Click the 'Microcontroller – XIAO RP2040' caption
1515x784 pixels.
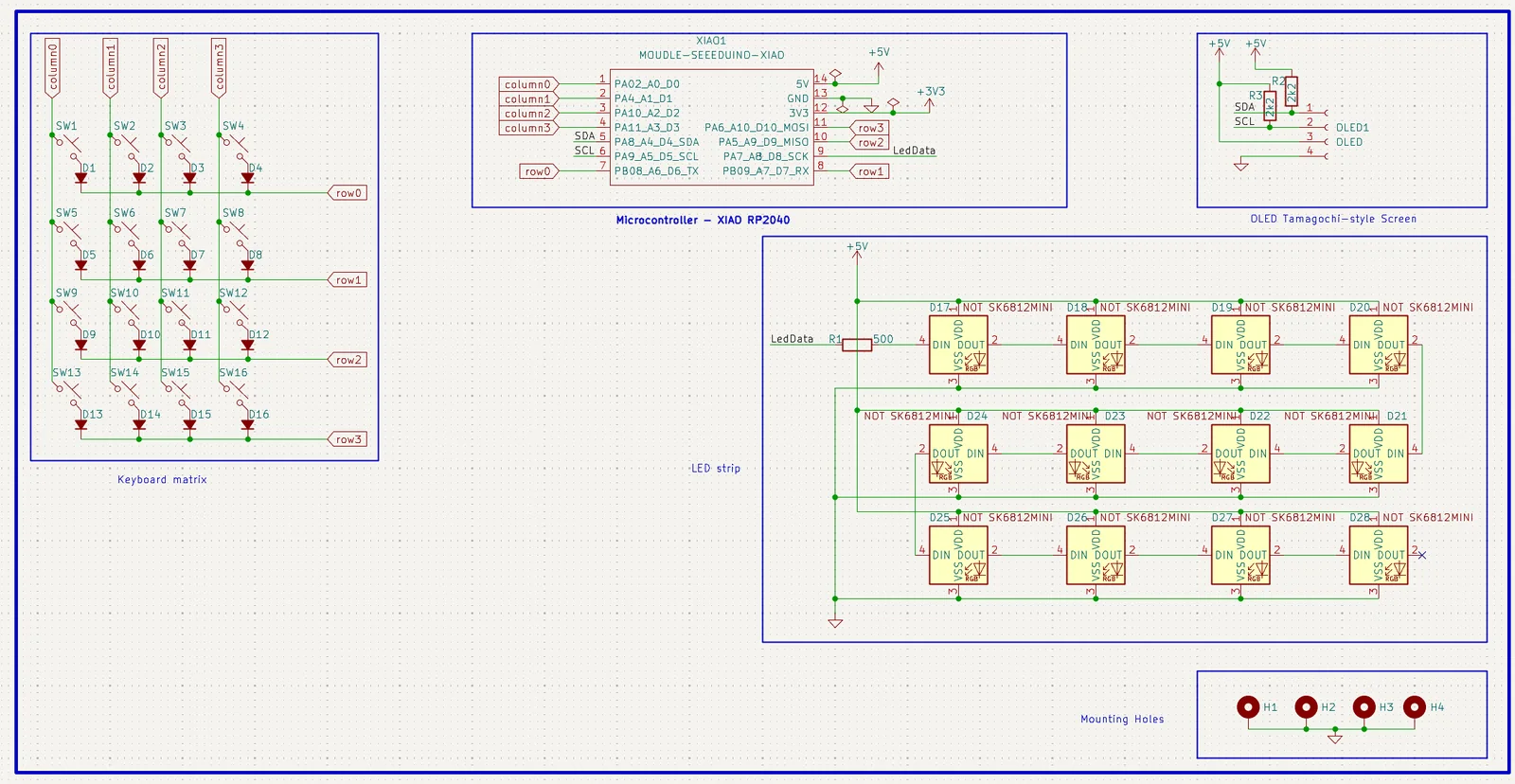coord(703,220)
